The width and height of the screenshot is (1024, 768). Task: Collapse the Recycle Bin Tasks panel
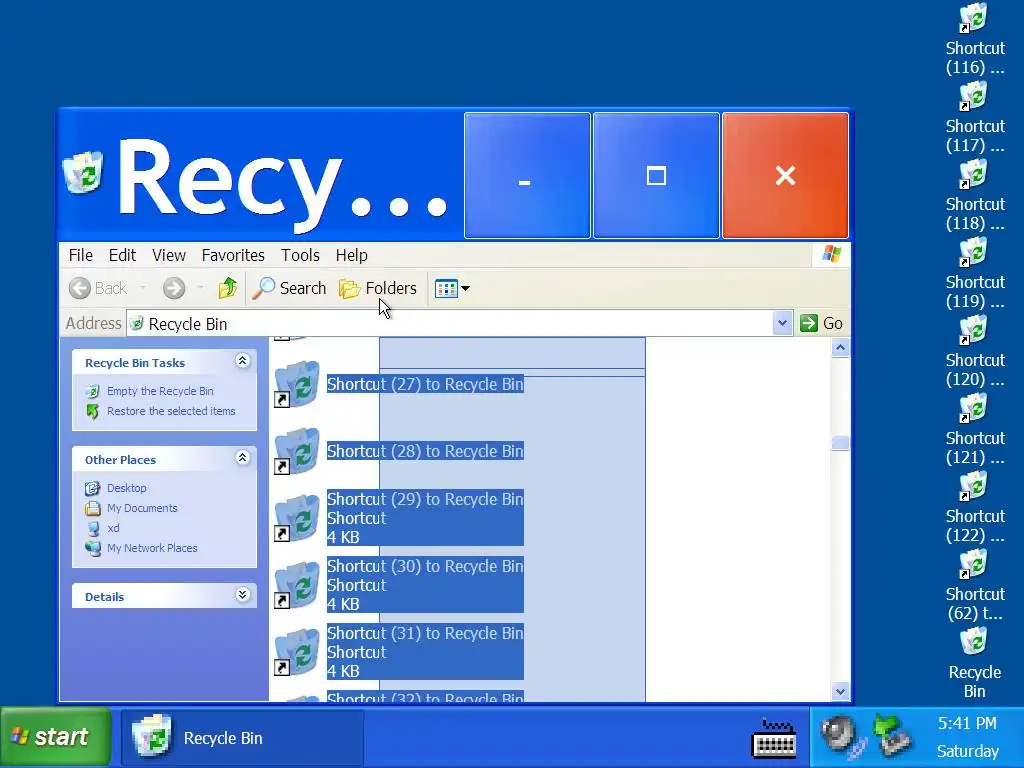pyautogui.click(x=242, y=361)
